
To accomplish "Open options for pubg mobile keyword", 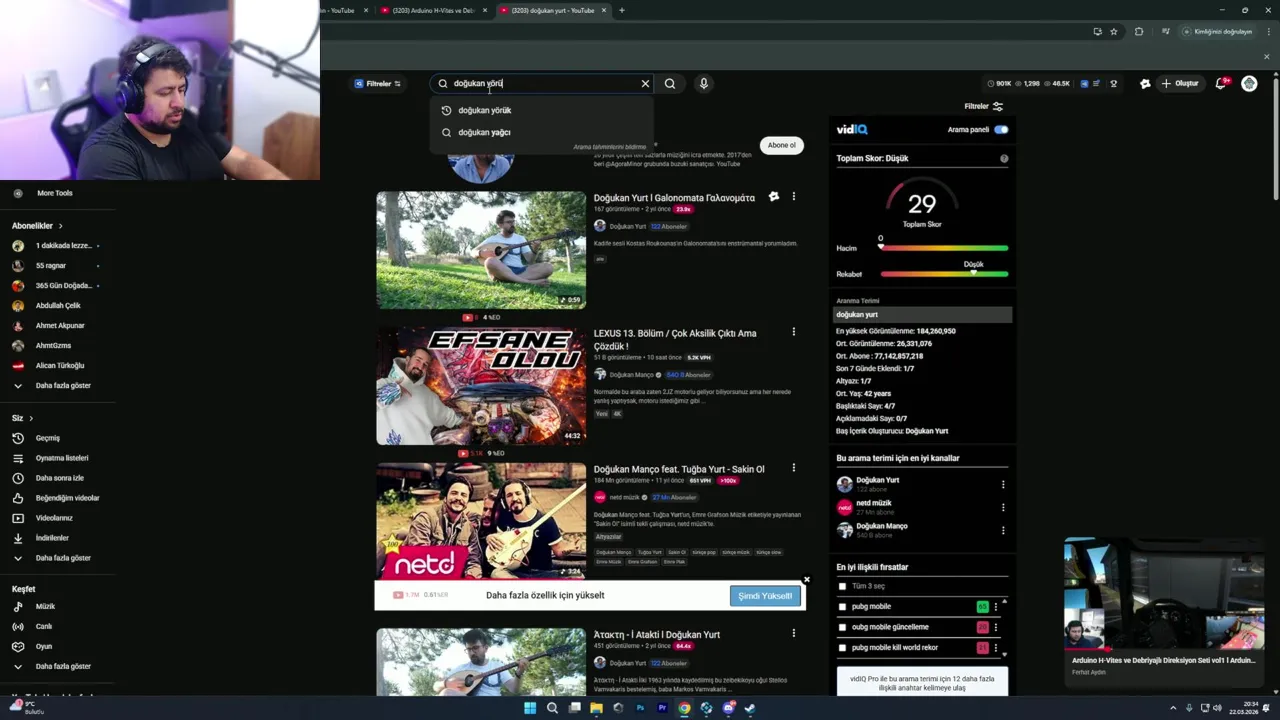I will tap(995, 607).
